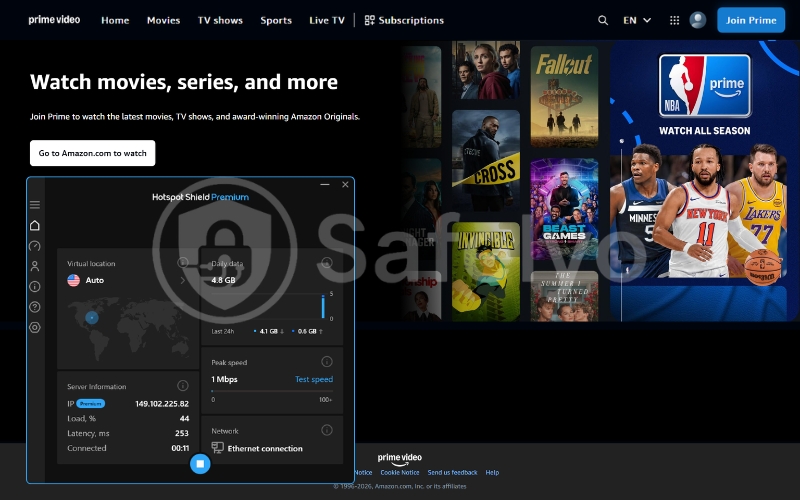Open the Movies tab in Prime Video
The image size is (800, 500).
163,20
